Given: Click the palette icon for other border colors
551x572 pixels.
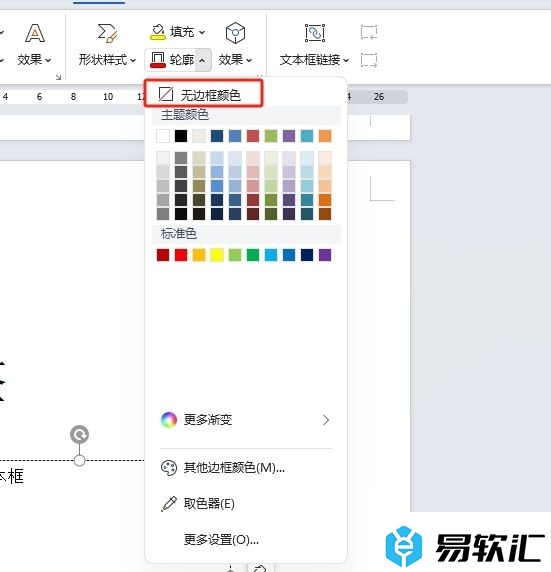Looking at the screenshot, I should 169,468.
